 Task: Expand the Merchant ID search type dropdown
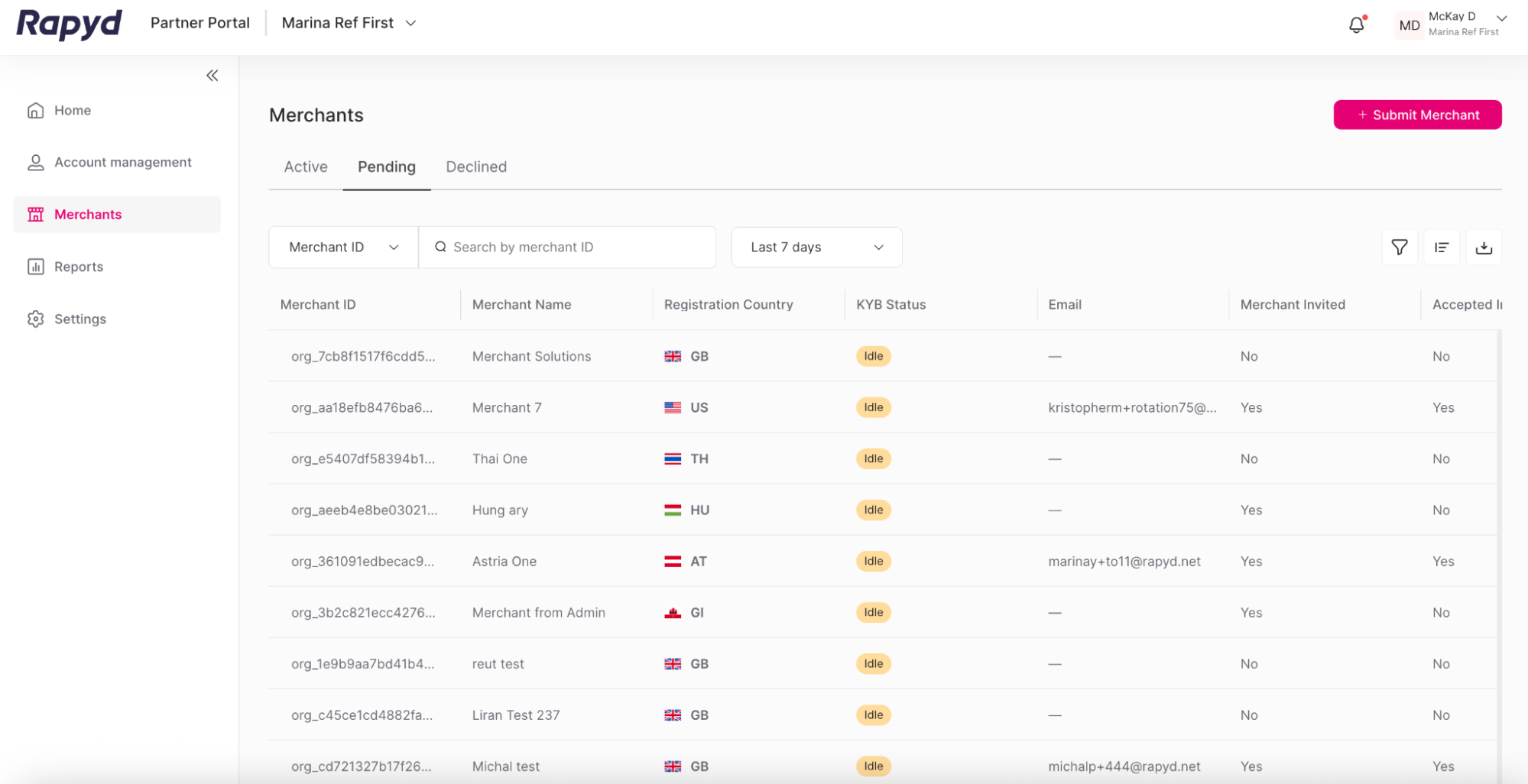[342, 247]
